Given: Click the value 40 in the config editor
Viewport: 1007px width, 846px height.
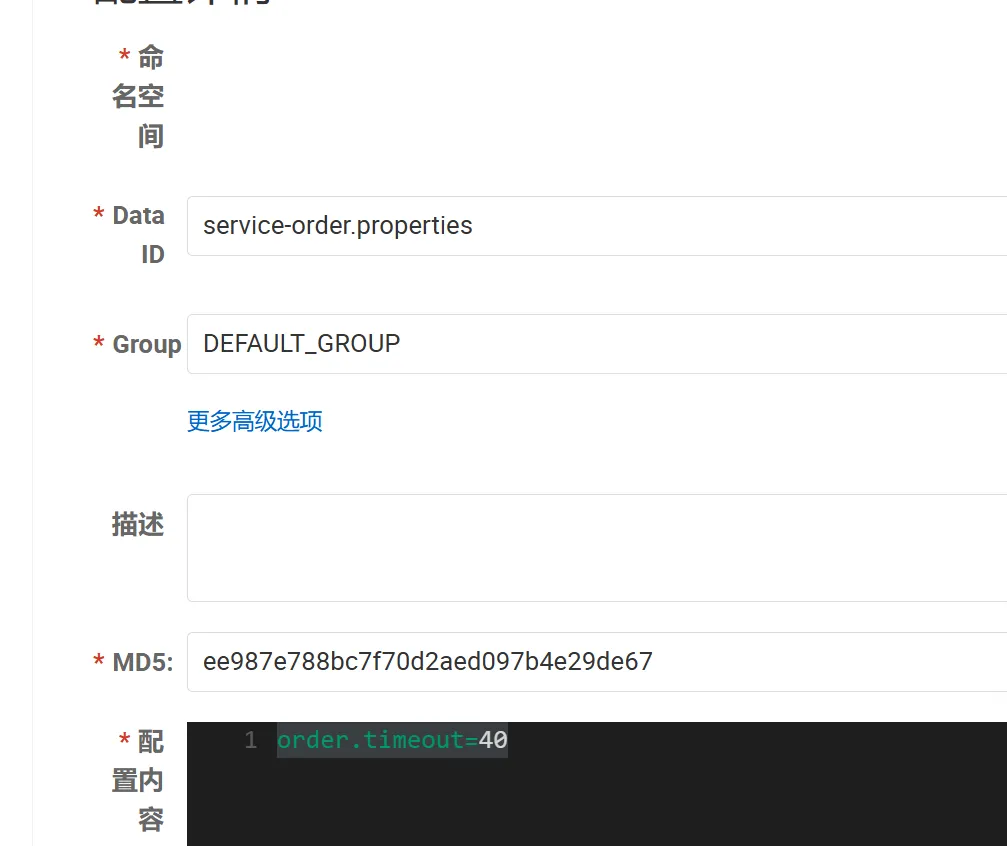Looking at the screenshot, I should (493, 741).
